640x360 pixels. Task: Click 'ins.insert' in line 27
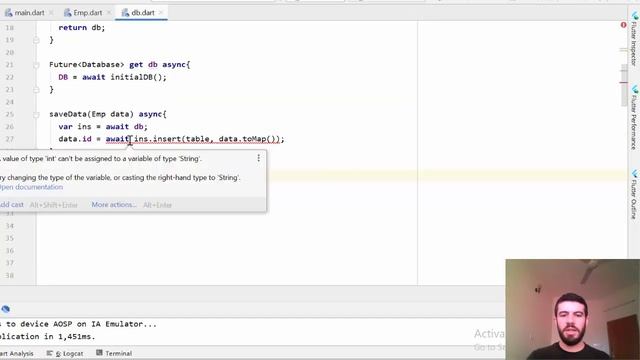point(158,139)
